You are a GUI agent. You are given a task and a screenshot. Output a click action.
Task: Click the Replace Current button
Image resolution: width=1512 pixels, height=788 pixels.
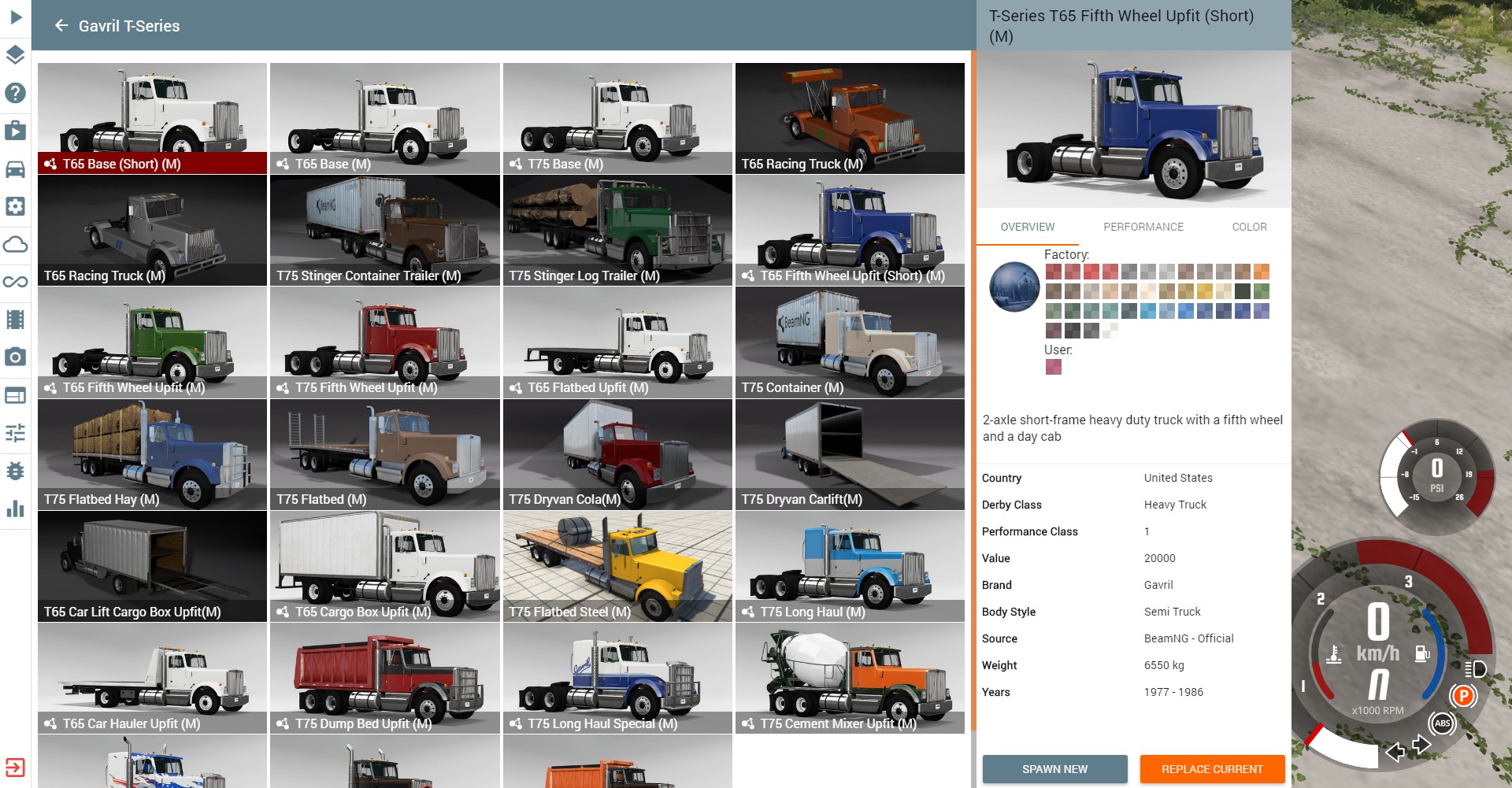click(1212, 769)
